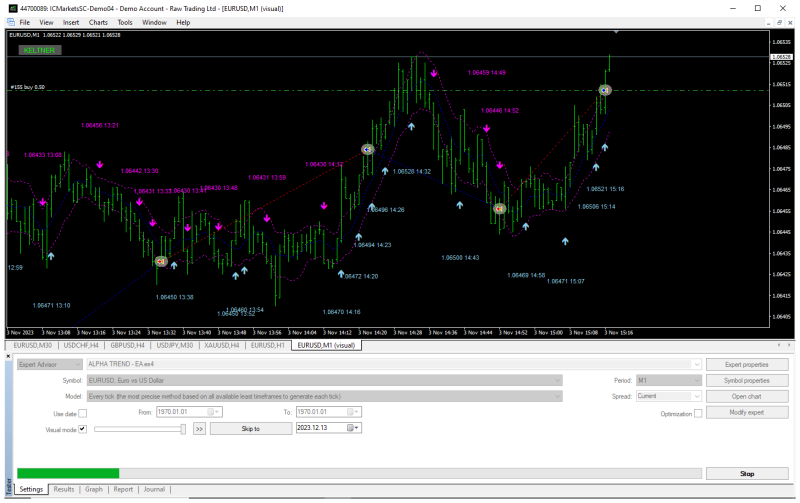The height and width of the screenshot is (503, 800).
Task: Open the Journal tab in tester
Action: pos(154,489)
